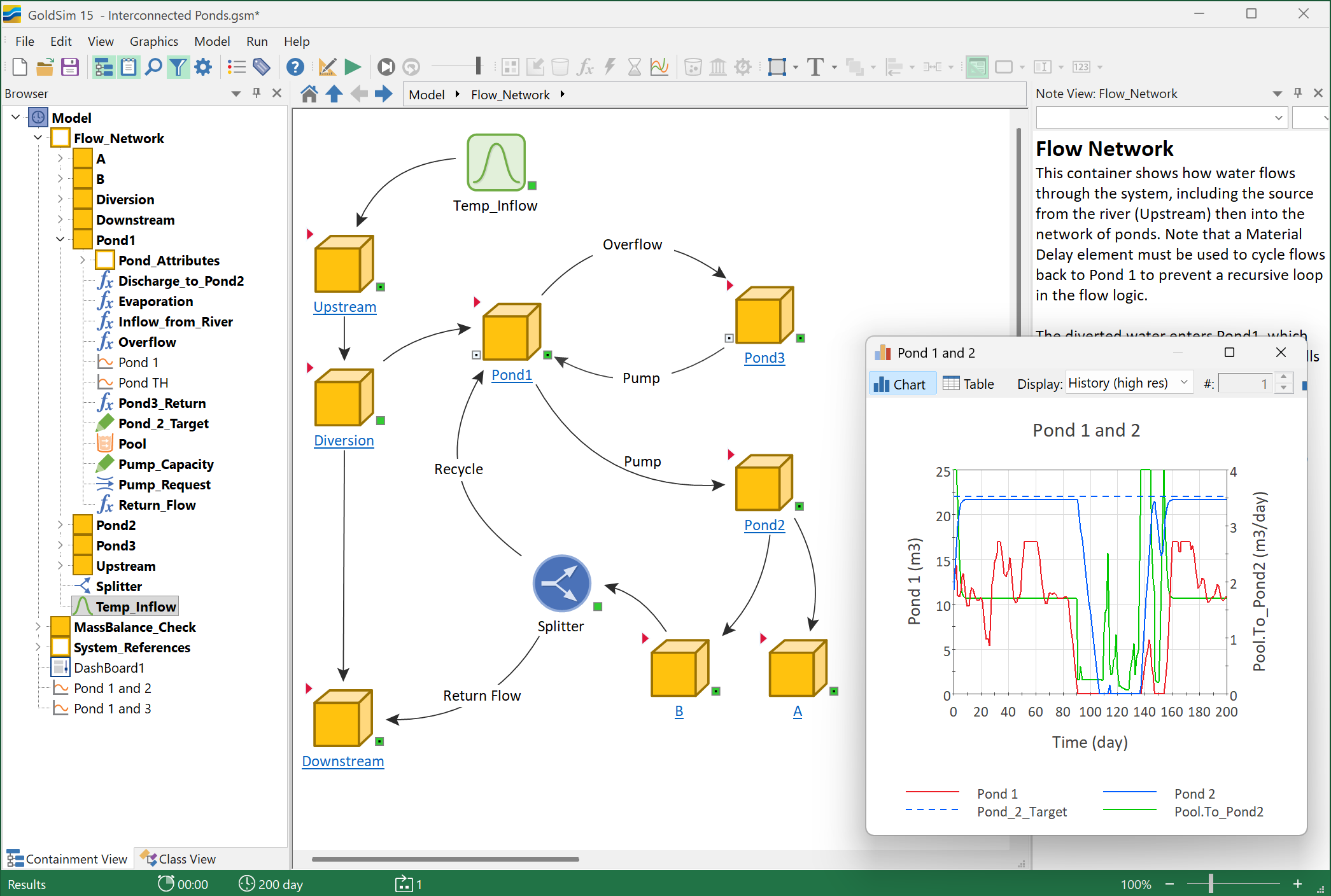The height and width of the screenshot is (896, 1331).
Task: Open the Find magnifier tool
Action: pyautogui.click(x=153, y=67)
